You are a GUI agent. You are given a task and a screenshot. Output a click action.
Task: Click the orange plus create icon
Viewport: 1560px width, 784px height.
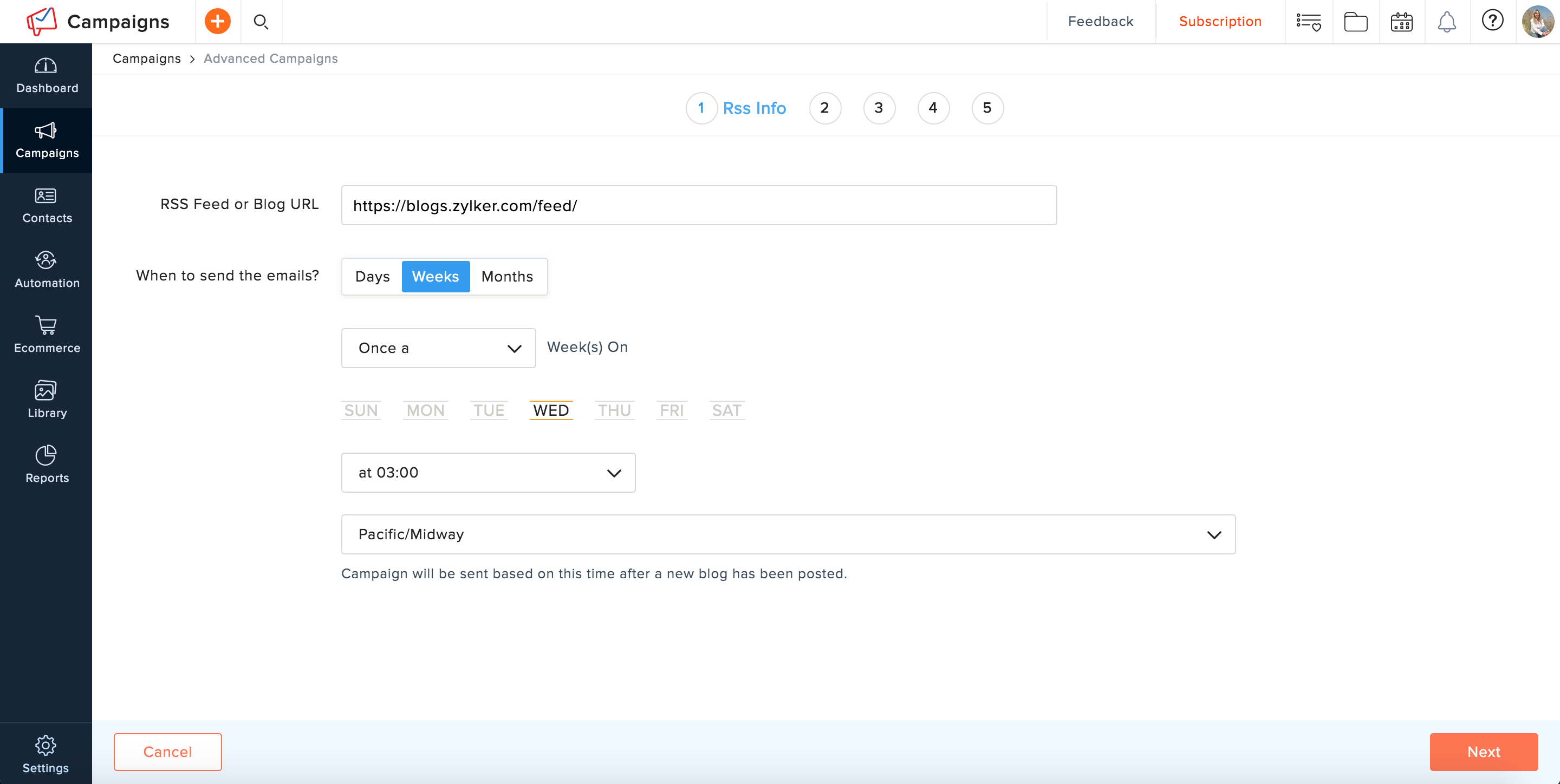click(217, 22)
